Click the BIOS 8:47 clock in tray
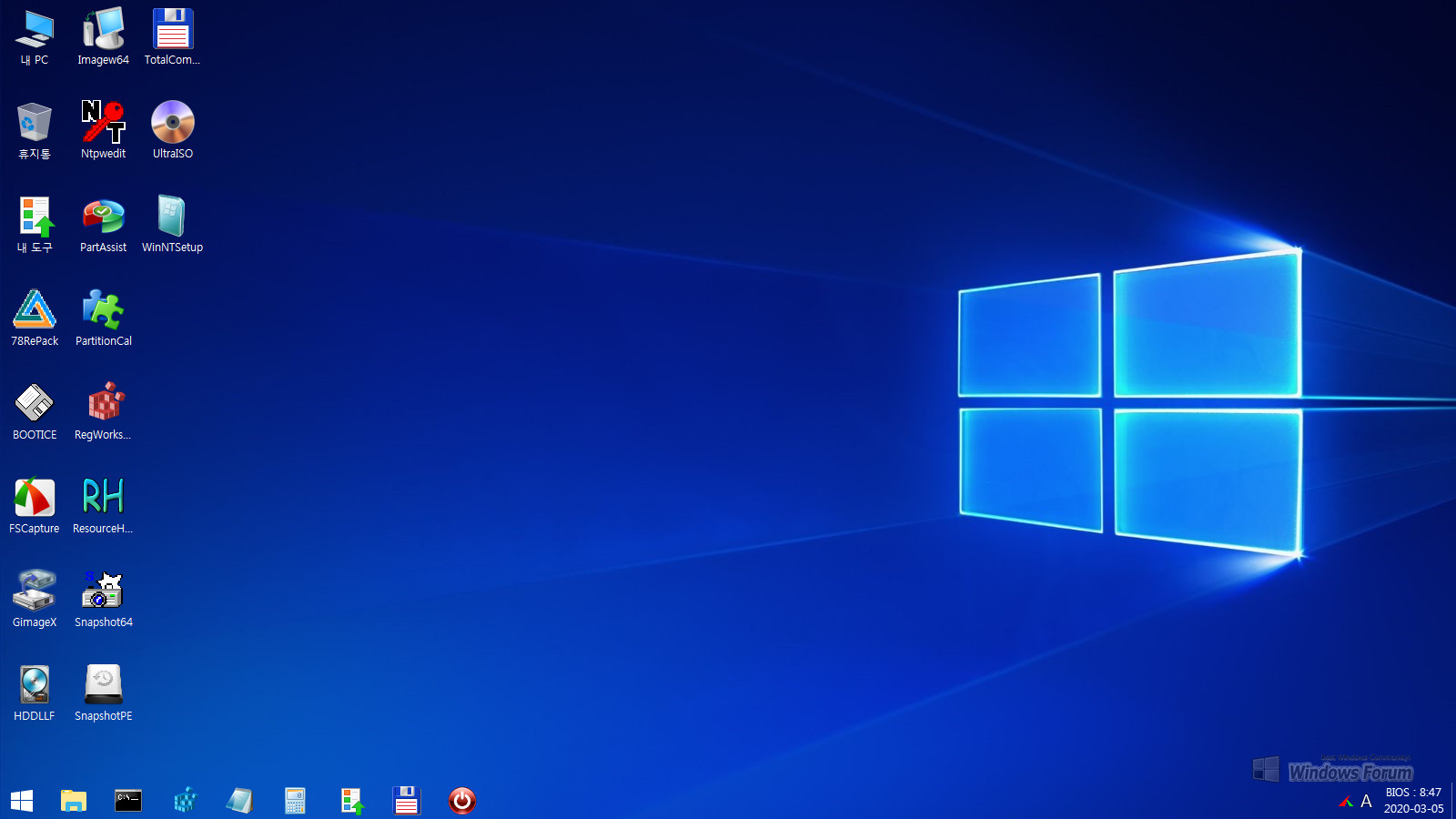The image size is (1456, 819). (x=1413, y=793)
